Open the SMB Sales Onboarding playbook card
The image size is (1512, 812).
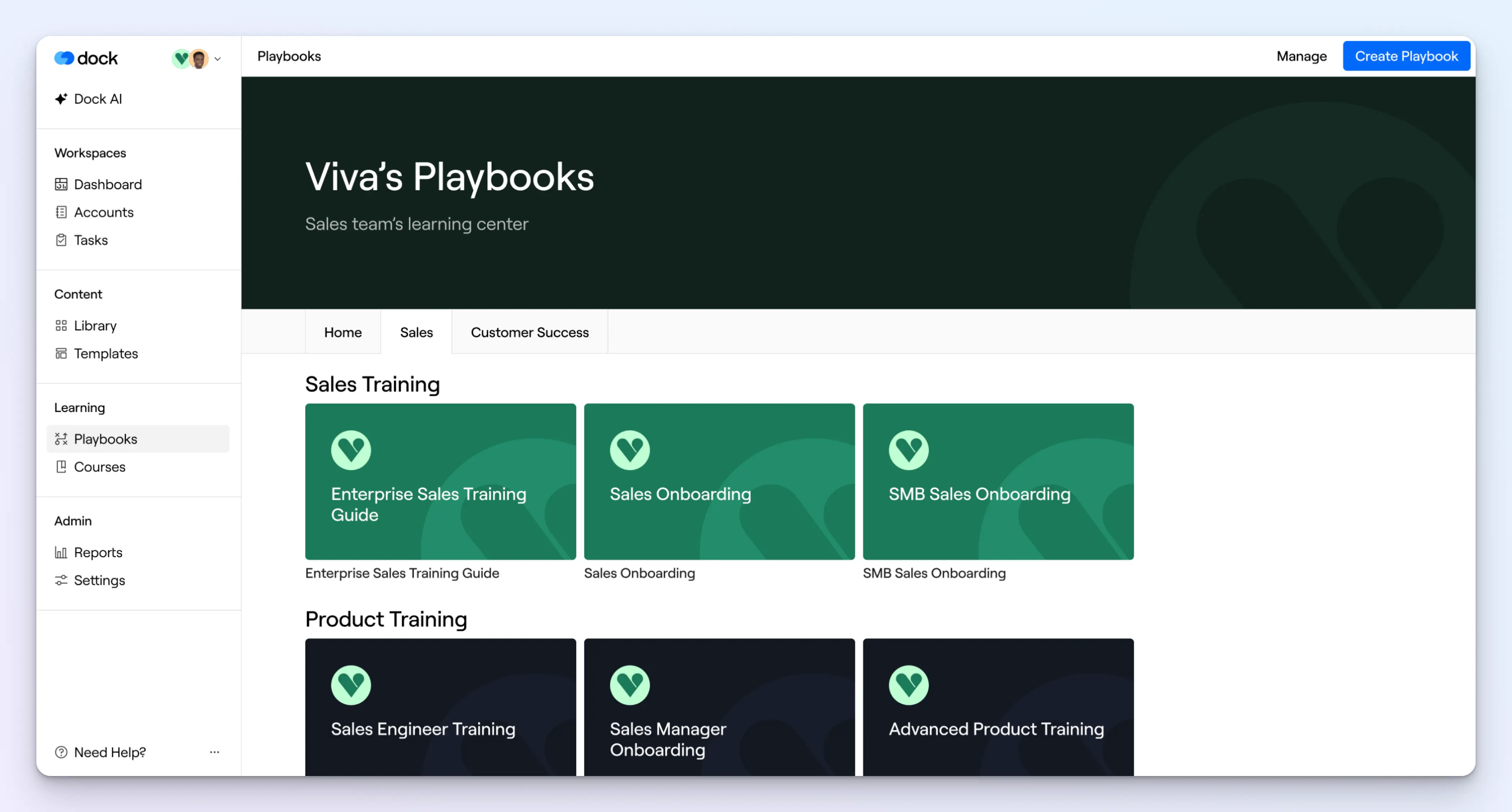tap(998, 481)
